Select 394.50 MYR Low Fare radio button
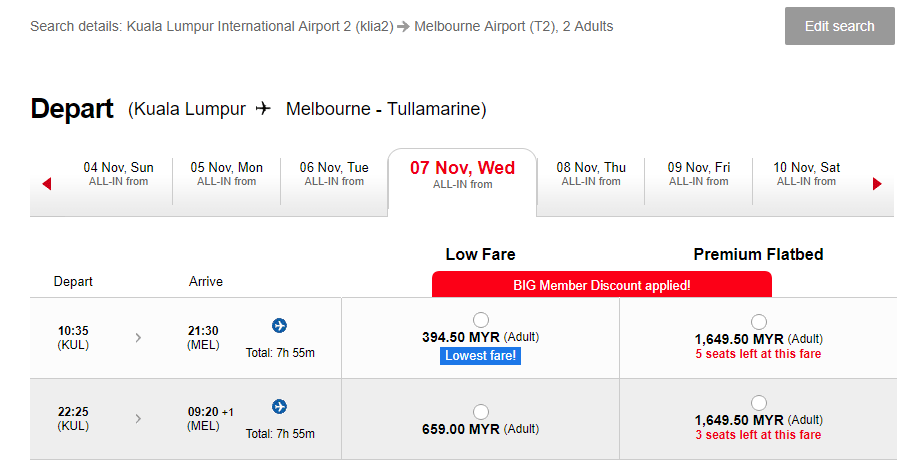922x473 pixels. [481, 320]
